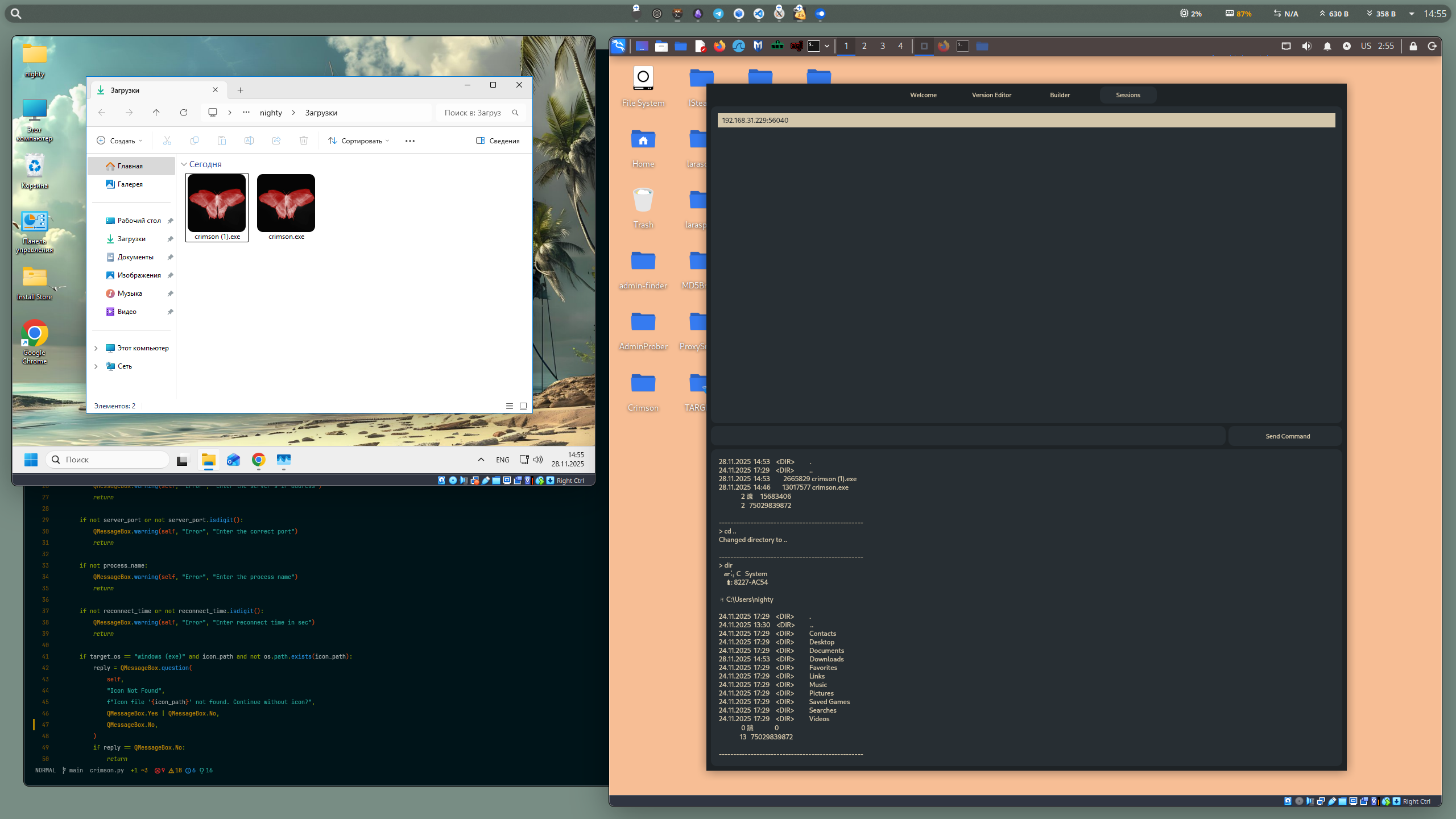This screenshot has height=819, width=1456.
Task: Click the Send Command button
Action: [x=1288, y=436]
